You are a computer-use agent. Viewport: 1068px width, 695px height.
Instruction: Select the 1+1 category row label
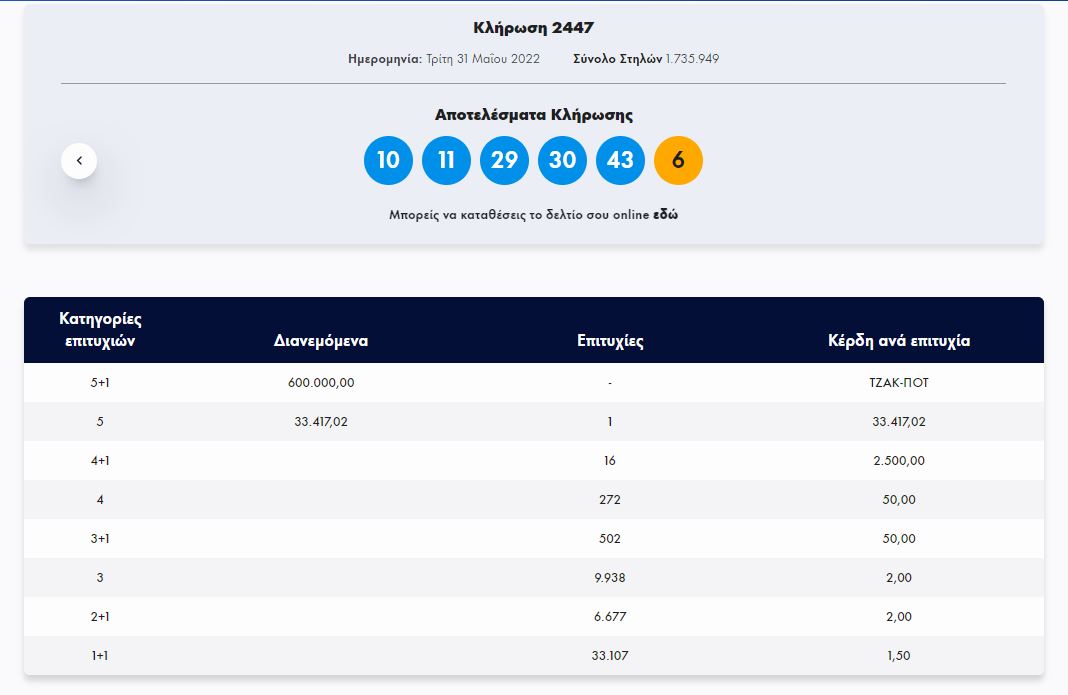pyautogui.click(x=100, y=656)
